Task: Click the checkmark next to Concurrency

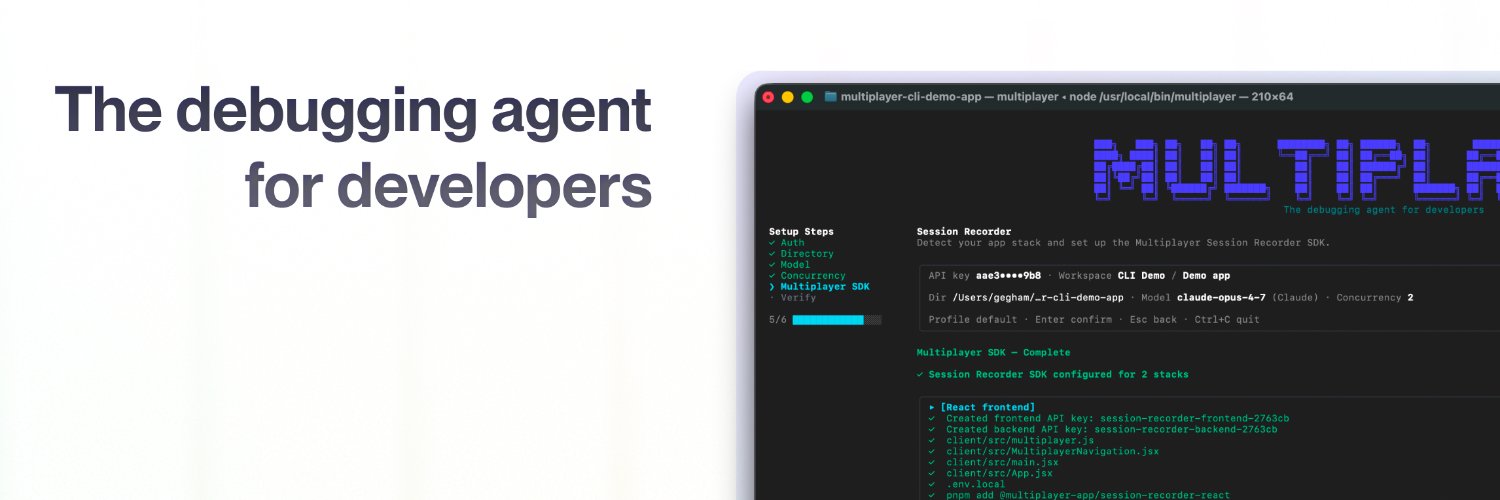Action: (x=772, y=276)
